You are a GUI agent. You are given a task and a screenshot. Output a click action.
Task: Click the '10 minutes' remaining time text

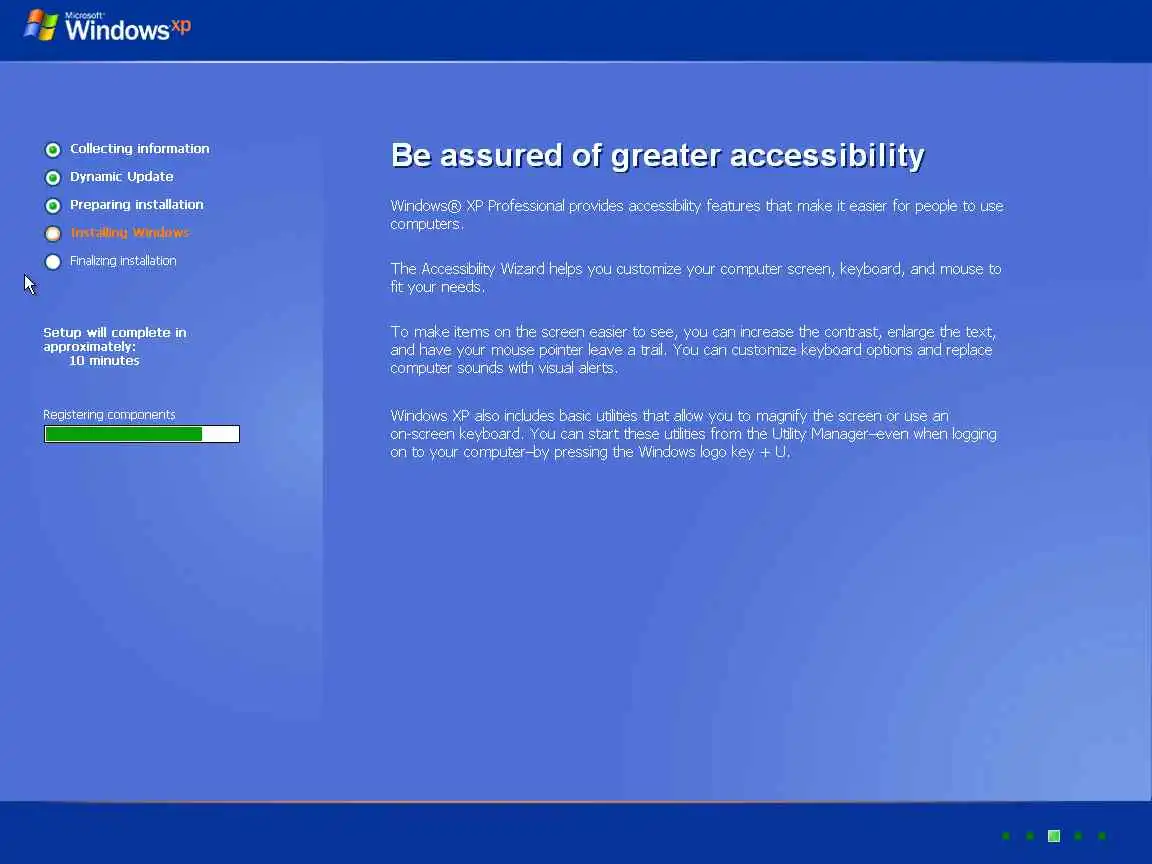104,361
